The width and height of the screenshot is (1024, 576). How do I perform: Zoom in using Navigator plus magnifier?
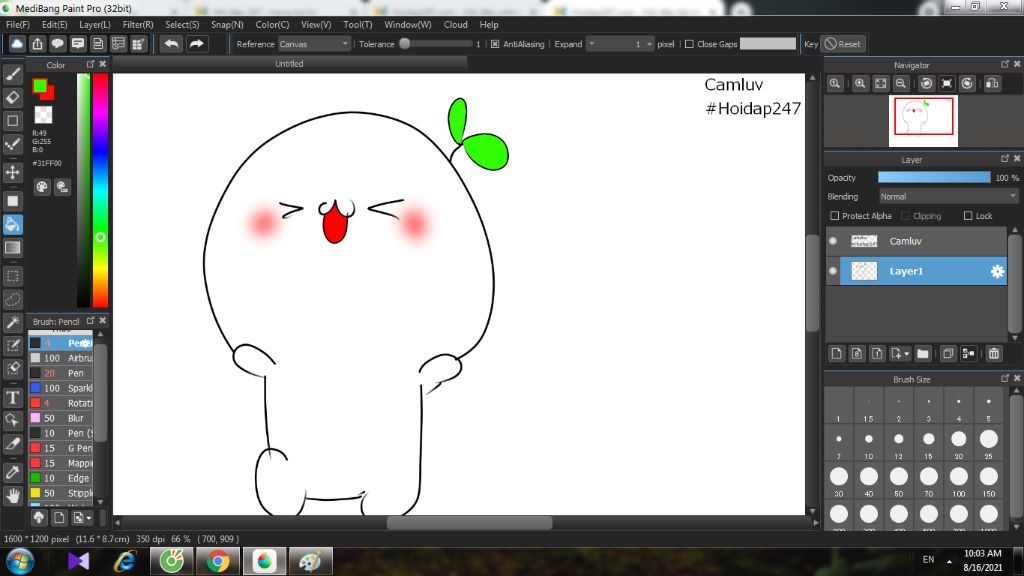click(860, 84)
